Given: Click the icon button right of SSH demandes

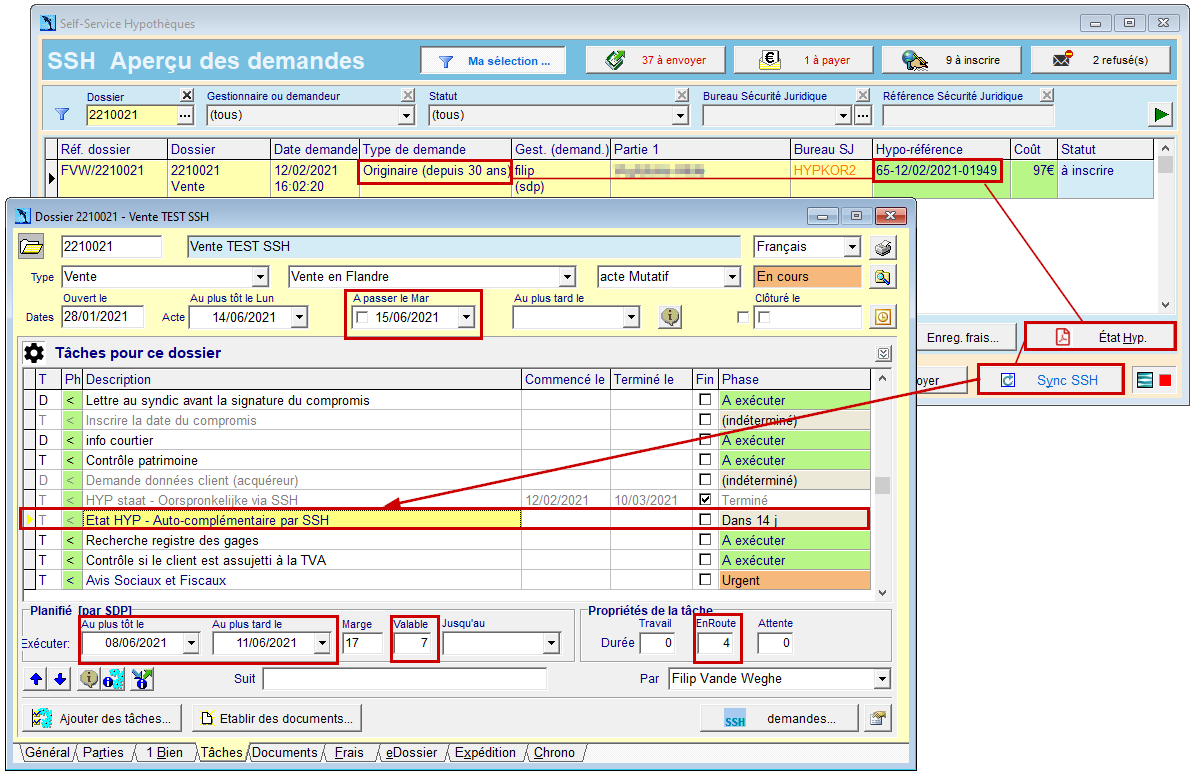Looking at the screenshot, I should (877, 718).
